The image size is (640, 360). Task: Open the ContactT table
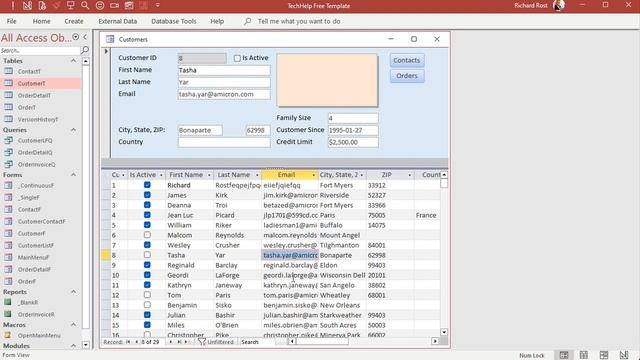29,71
